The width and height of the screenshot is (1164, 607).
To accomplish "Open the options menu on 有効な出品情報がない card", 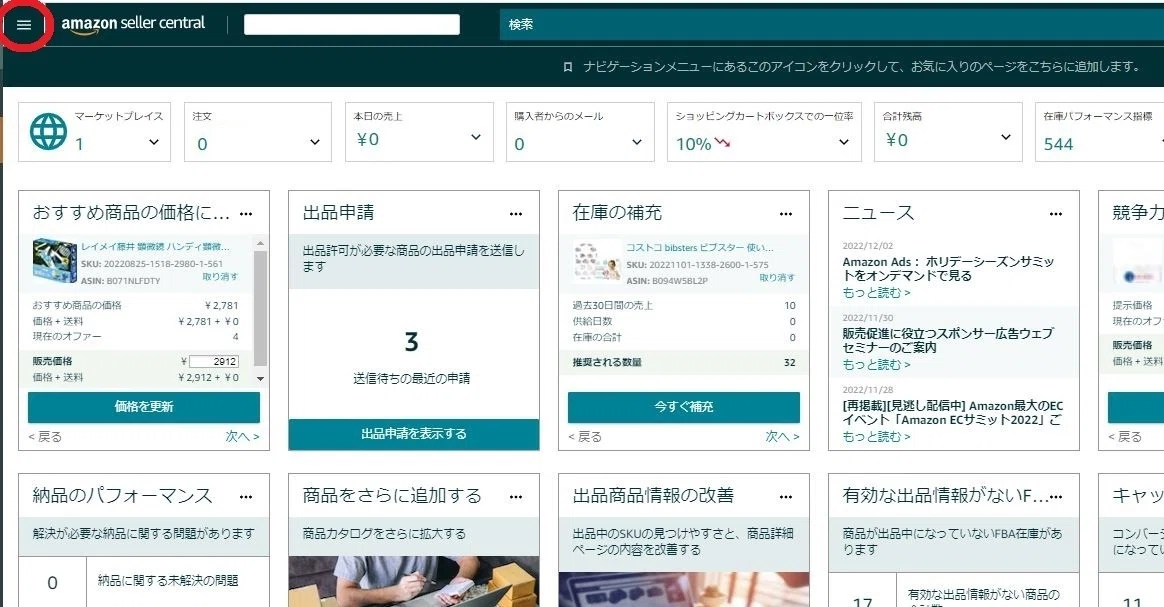I will 1056,496.
